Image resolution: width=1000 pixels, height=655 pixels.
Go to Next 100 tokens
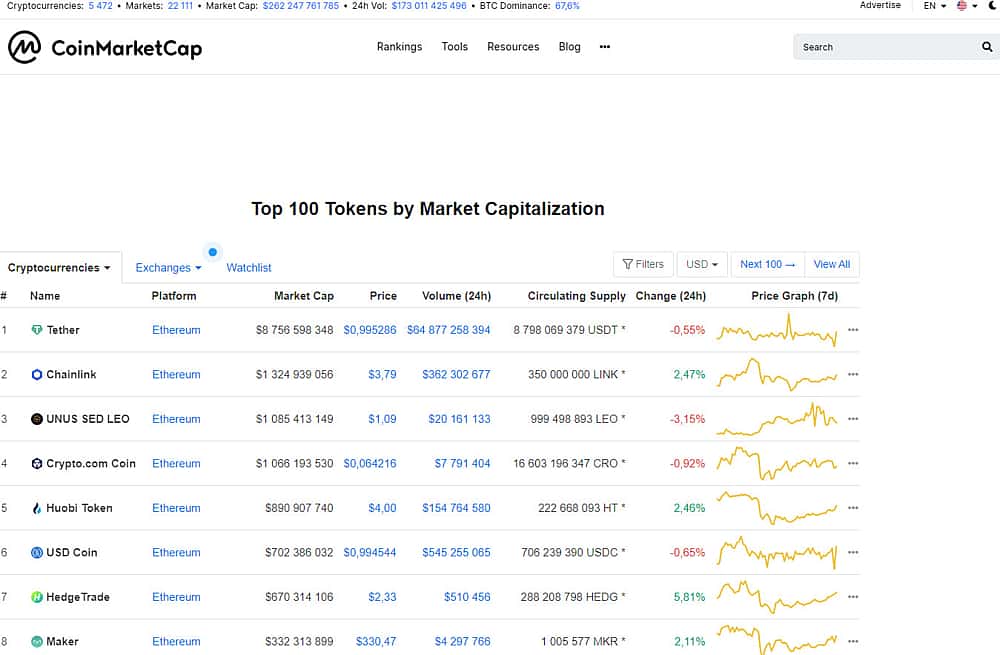click(x=768, y=264)
